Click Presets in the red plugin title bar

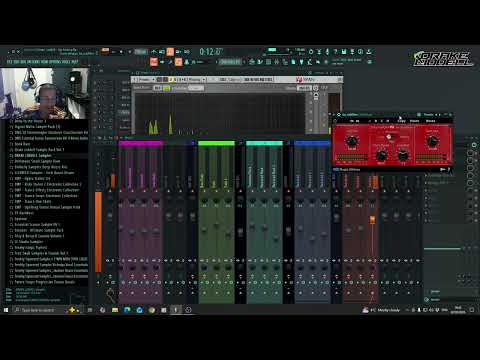point(428,115)
